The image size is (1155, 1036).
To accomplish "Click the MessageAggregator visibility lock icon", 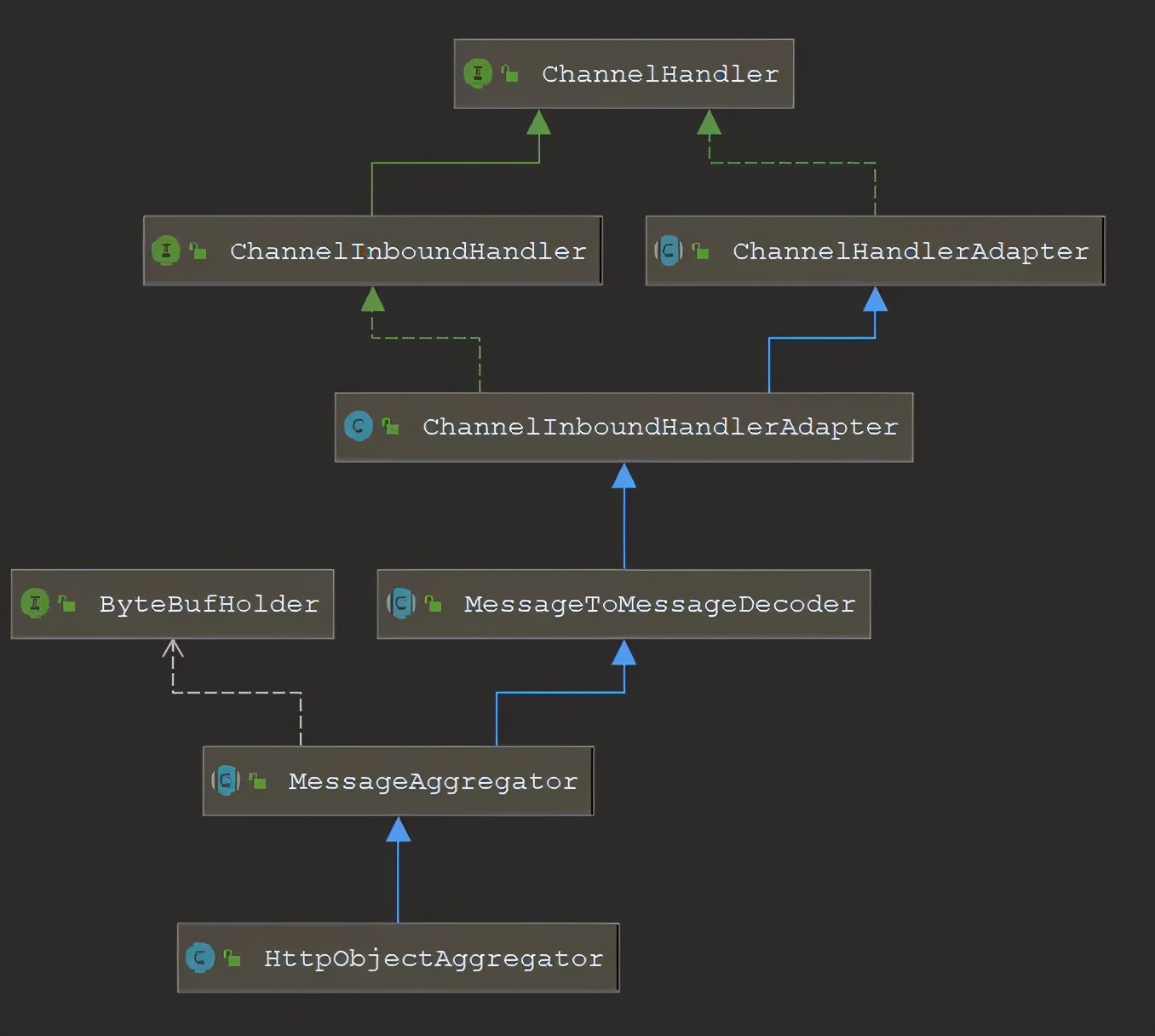I will pyautogui.click(x=257, y=780).
